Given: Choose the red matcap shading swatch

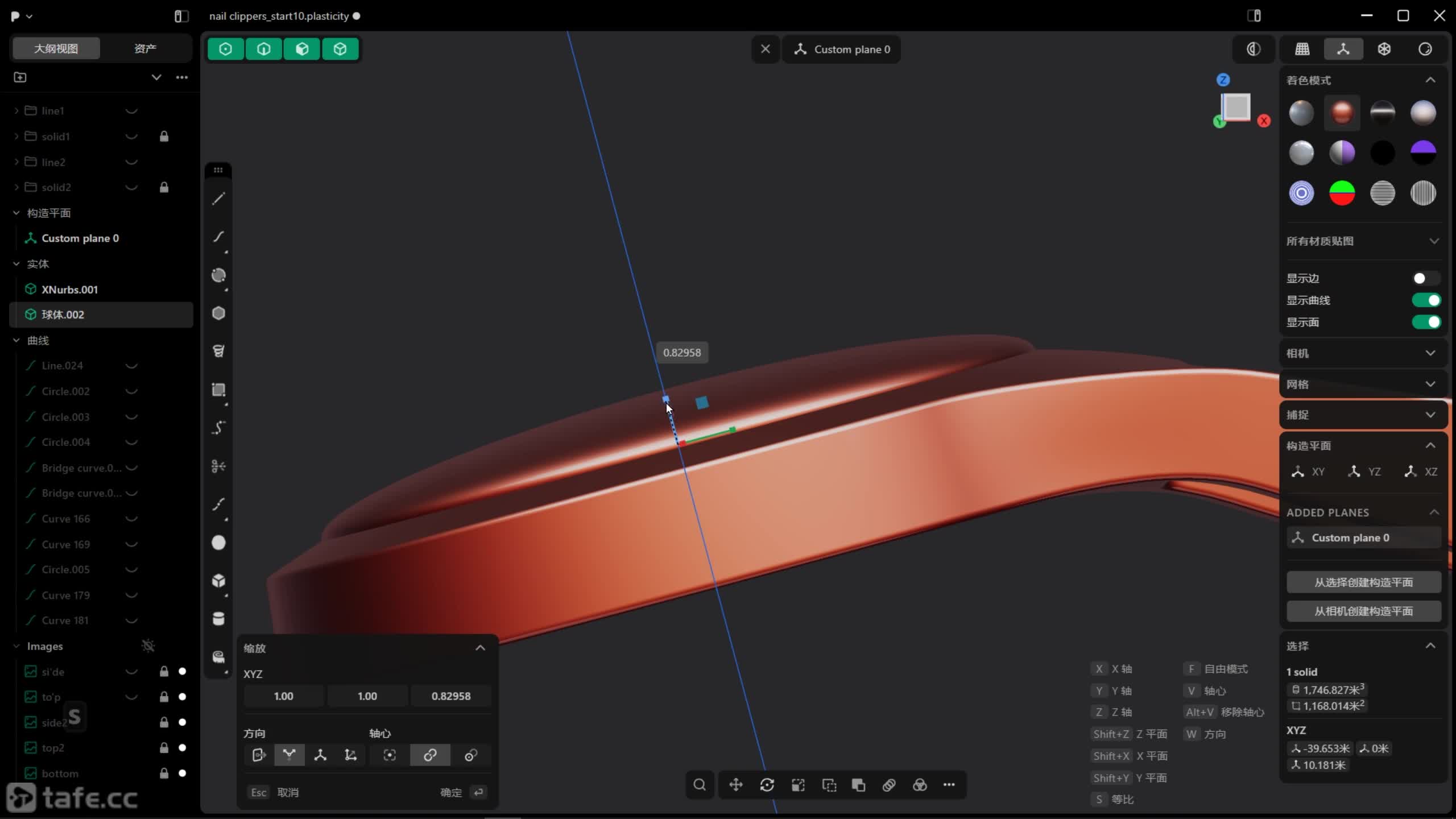Looking at the screenshot, I should 1342,113.
